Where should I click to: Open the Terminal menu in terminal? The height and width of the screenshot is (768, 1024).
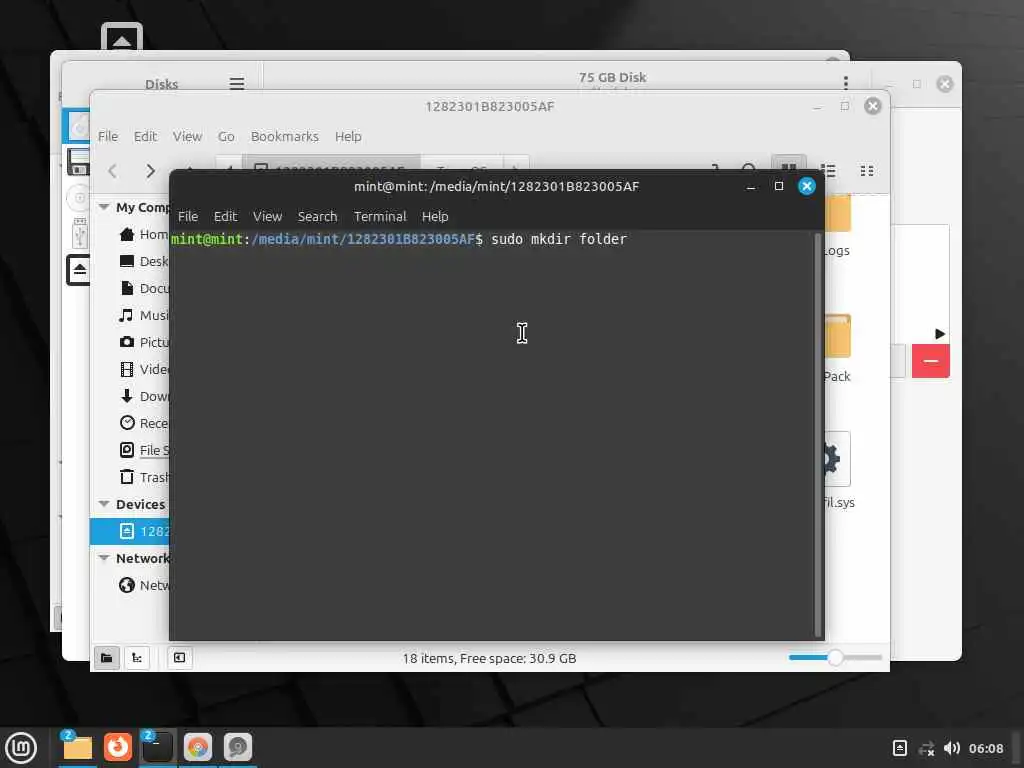click(x=380, y=216)
